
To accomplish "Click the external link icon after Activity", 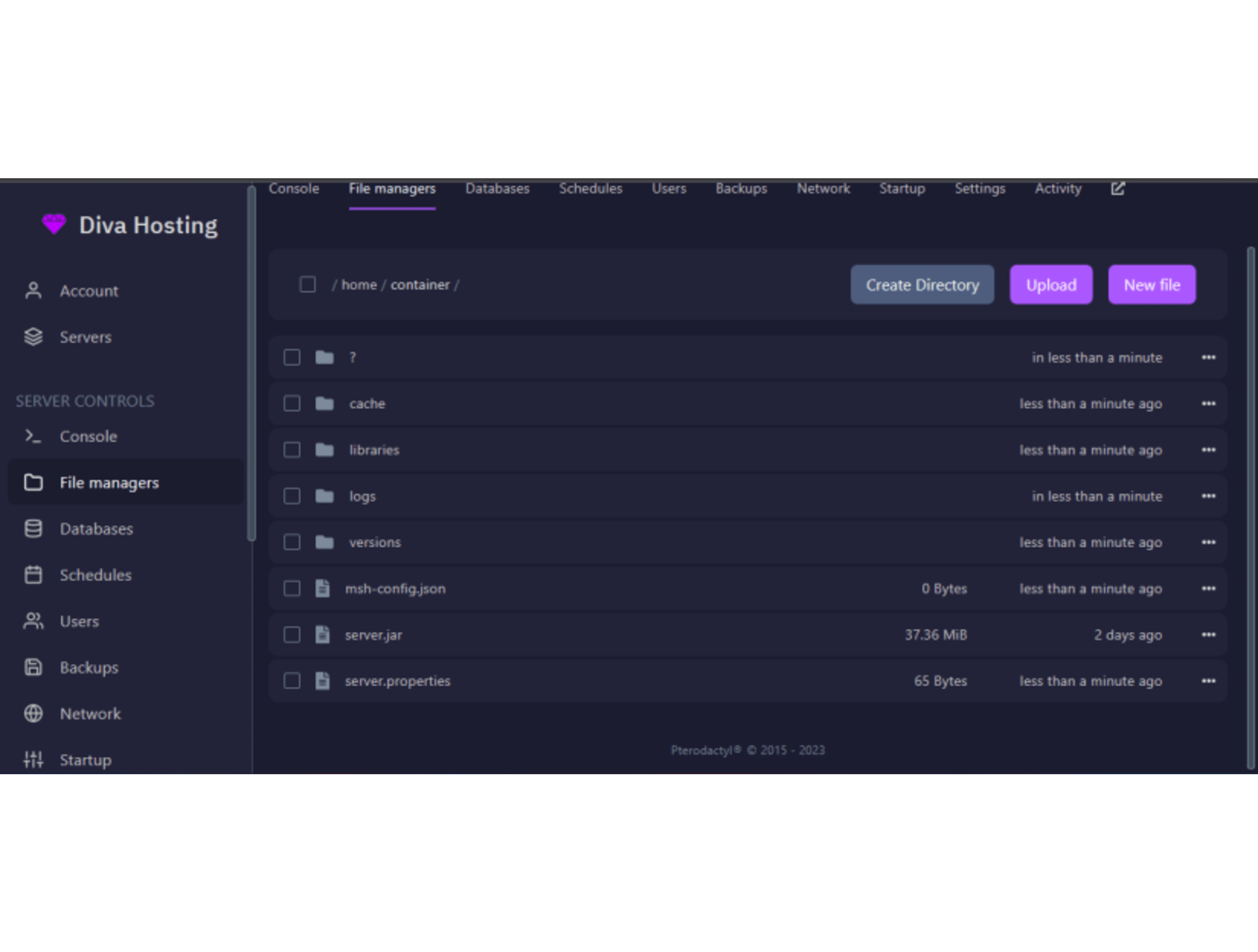I will click(1117, 188).
